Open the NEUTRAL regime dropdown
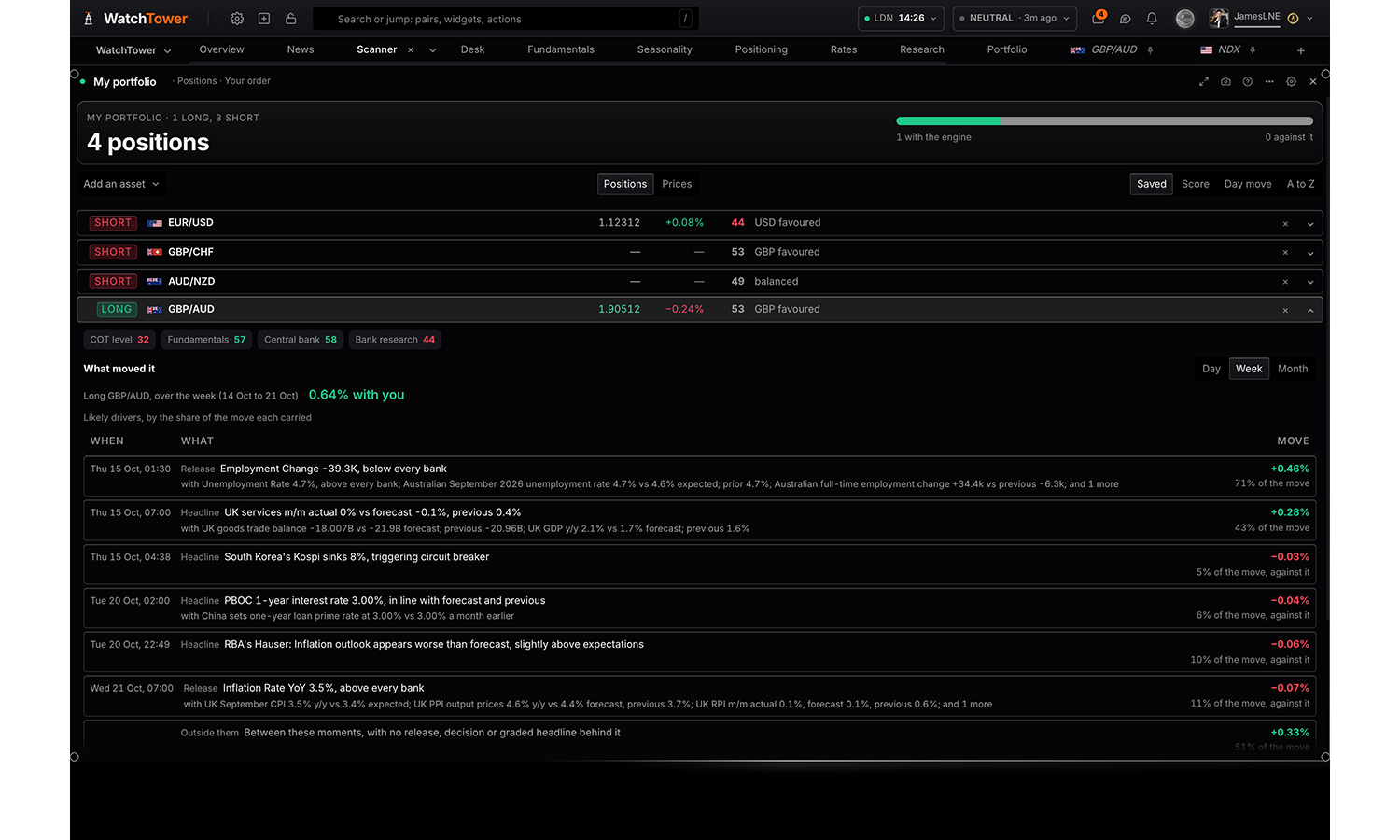The height and width of the screenshot is (840, 1400). (1015, 19)
